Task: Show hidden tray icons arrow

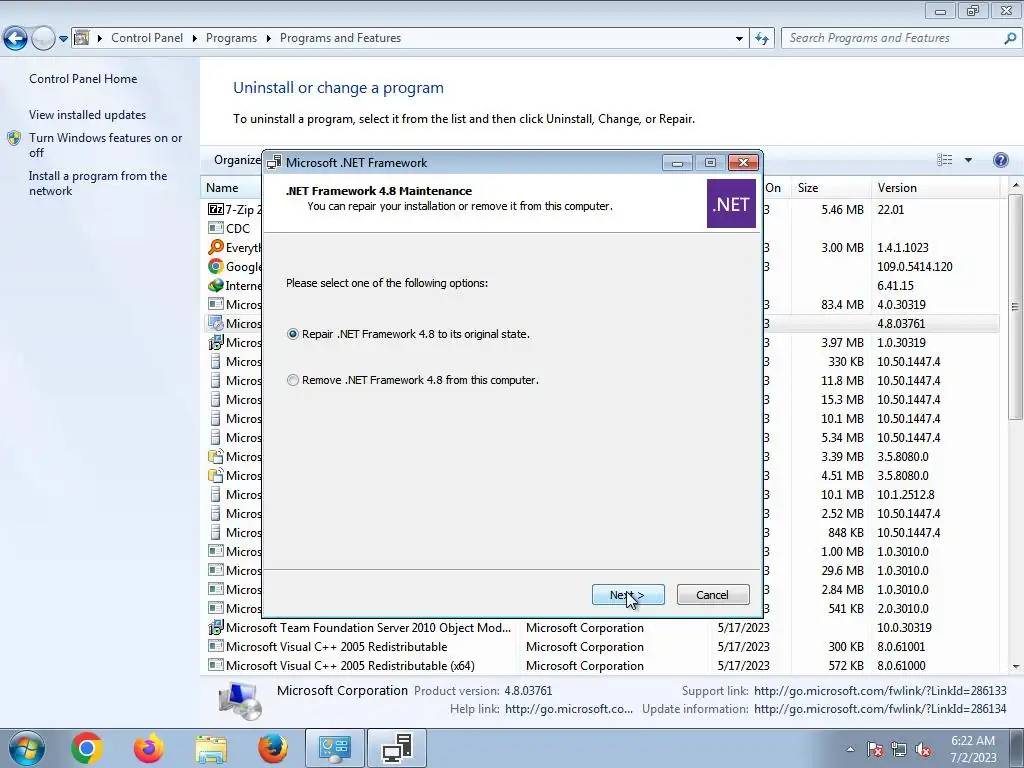Action: pyautogui.click(x=850, y=749)
